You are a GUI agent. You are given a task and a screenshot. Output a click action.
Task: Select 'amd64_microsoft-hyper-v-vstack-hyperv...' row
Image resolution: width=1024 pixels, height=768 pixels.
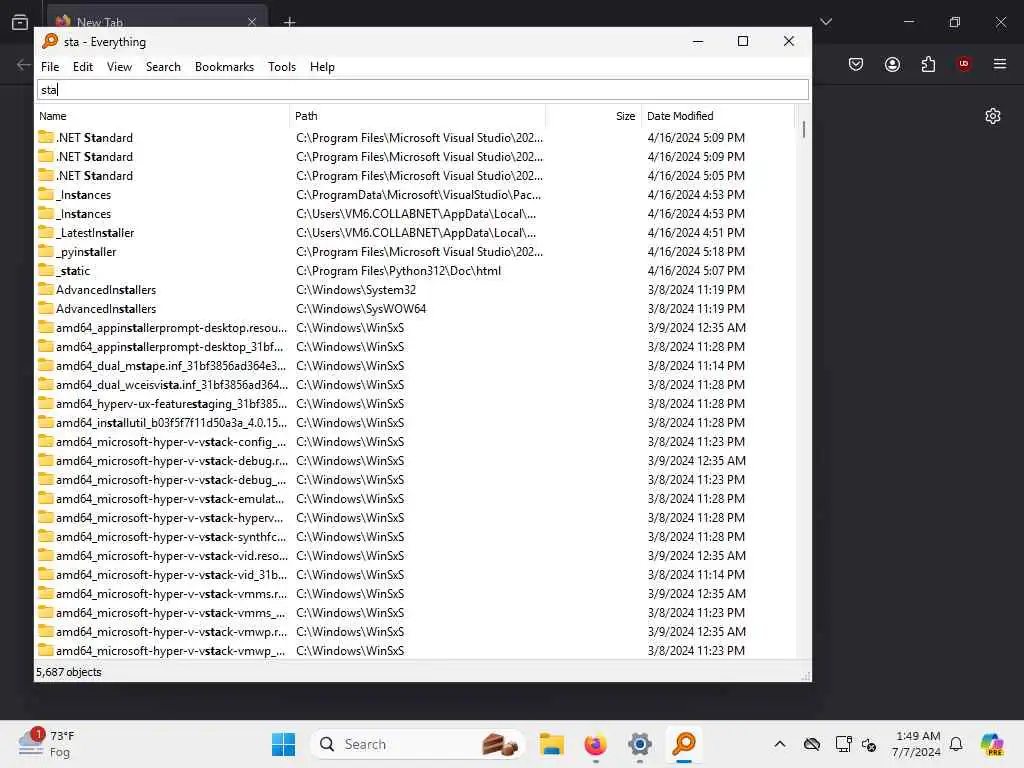coord(415,517)
